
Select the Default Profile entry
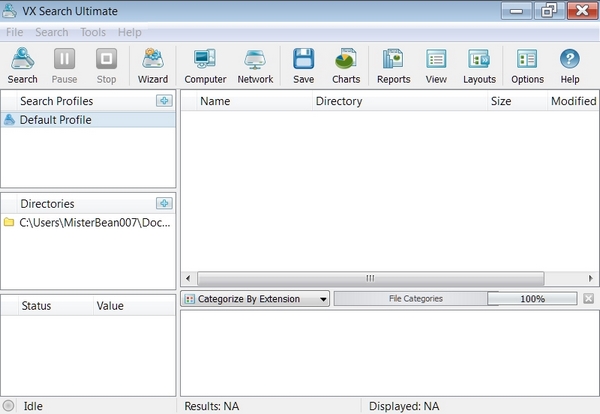[88, 120]
